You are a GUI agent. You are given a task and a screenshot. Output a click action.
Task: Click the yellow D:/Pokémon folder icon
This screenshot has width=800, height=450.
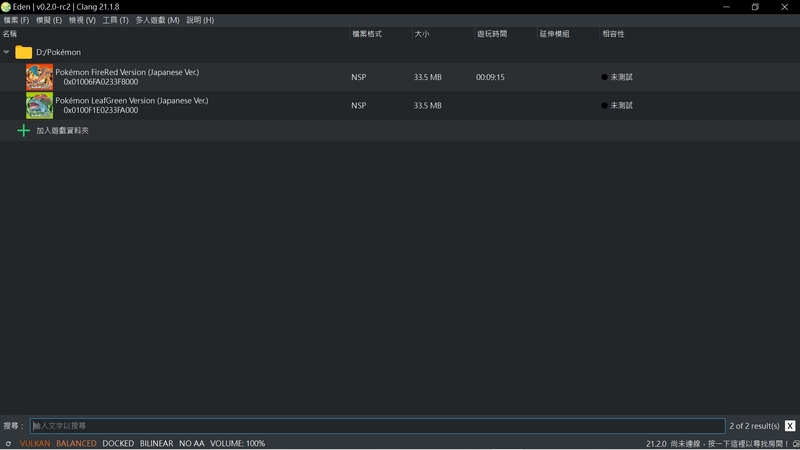click(x=23, y=52)
